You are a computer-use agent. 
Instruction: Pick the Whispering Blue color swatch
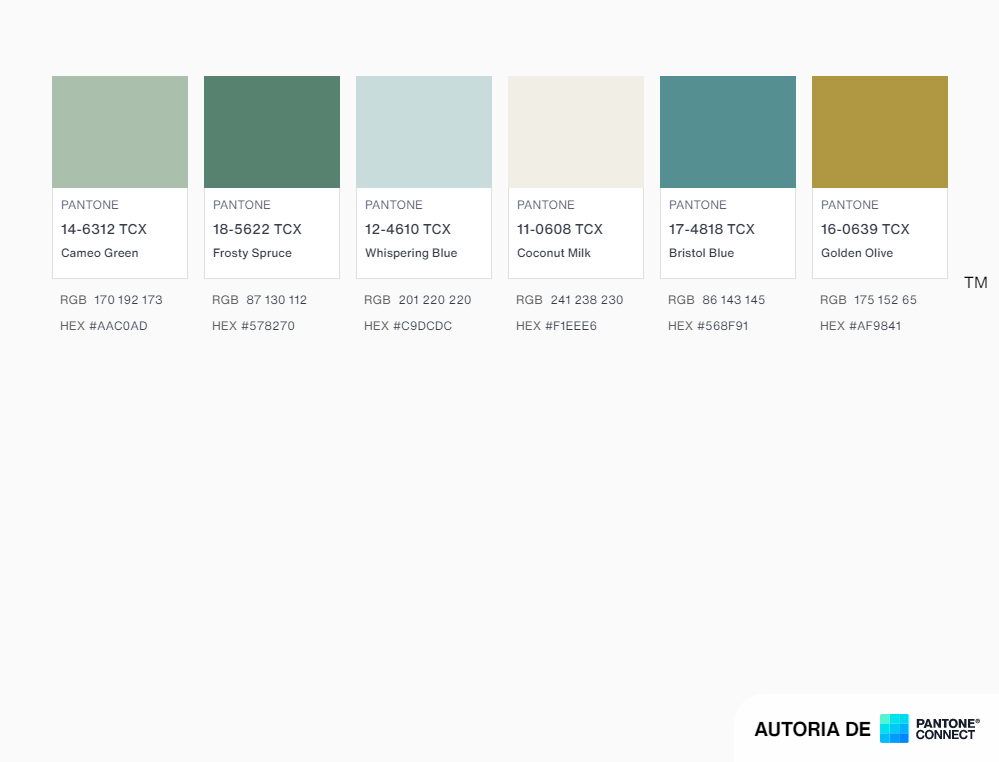(x=424, y=132)
